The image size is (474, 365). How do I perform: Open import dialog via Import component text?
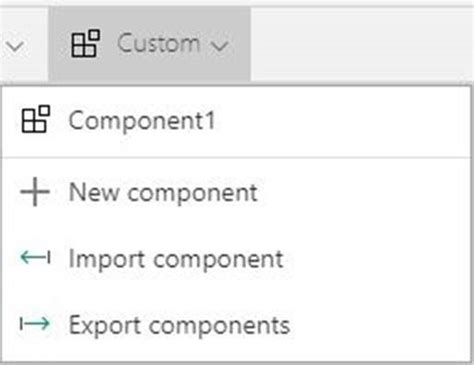coord(176,259)
